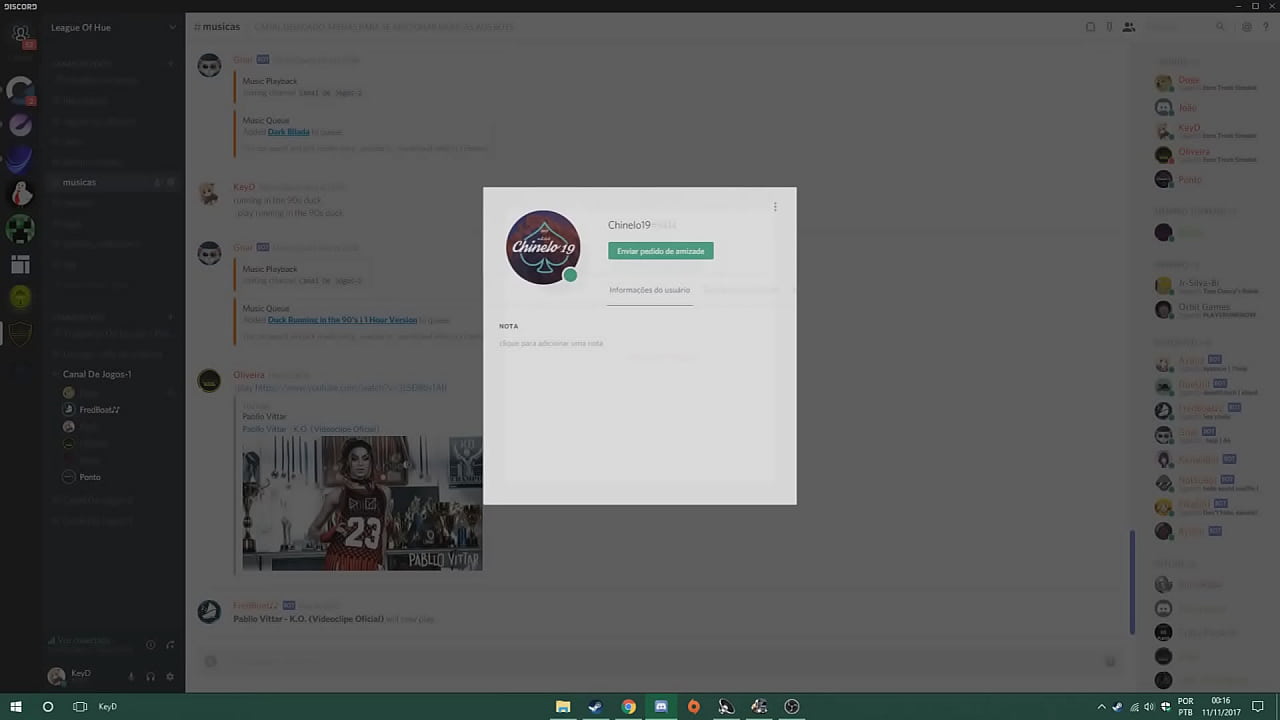Open User Settings with the gear icon
This screenshot has height=720, width=1280.
click(170, 677)
